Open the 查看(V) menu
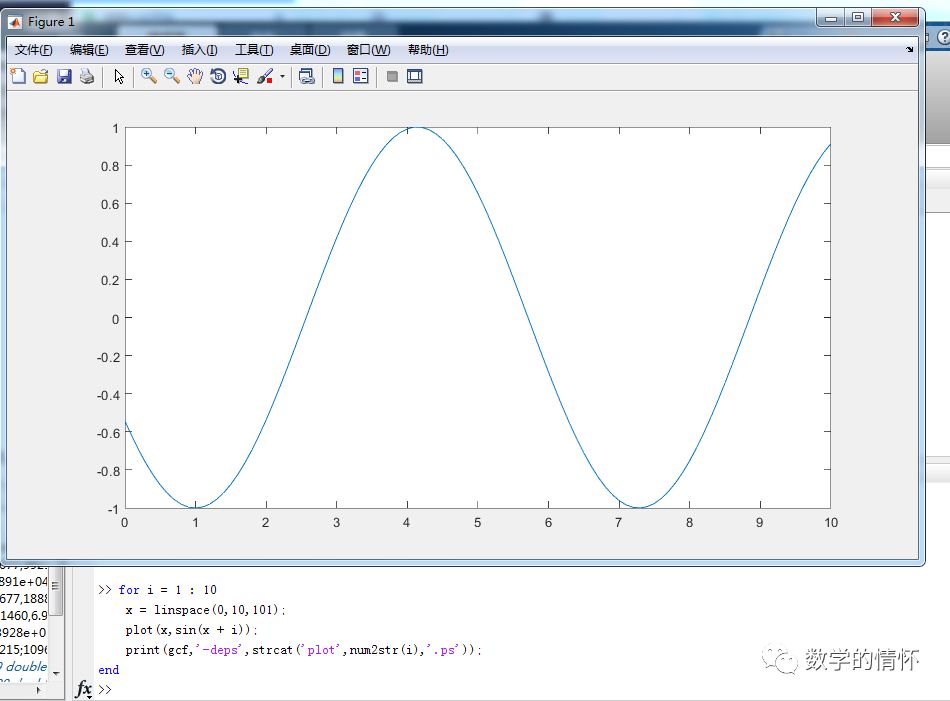This screenshot has height=701, width=950. [144, 50]
